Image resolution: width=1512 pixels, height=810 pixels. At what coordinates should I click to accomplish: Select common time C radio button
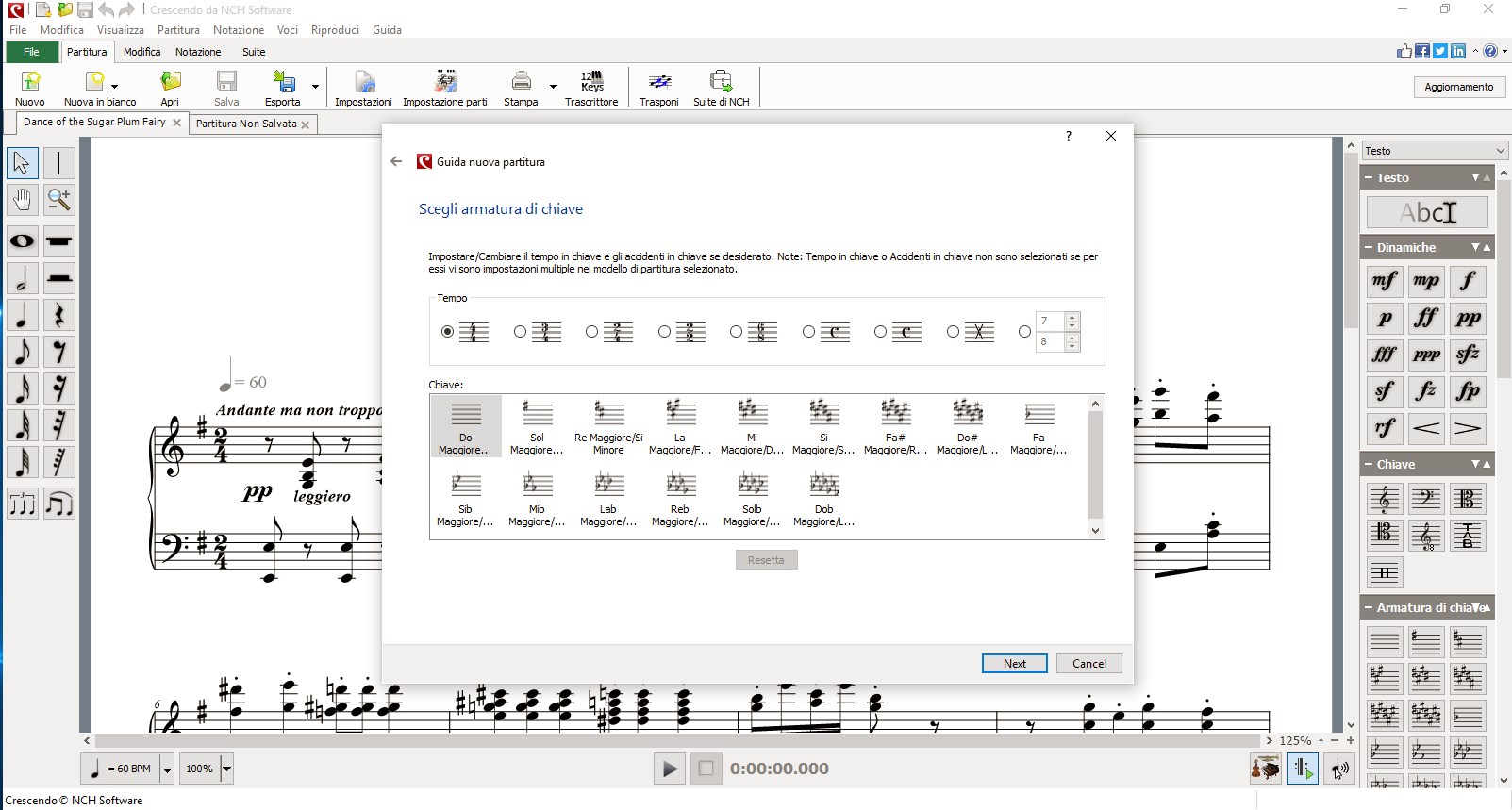click(808, 332)
